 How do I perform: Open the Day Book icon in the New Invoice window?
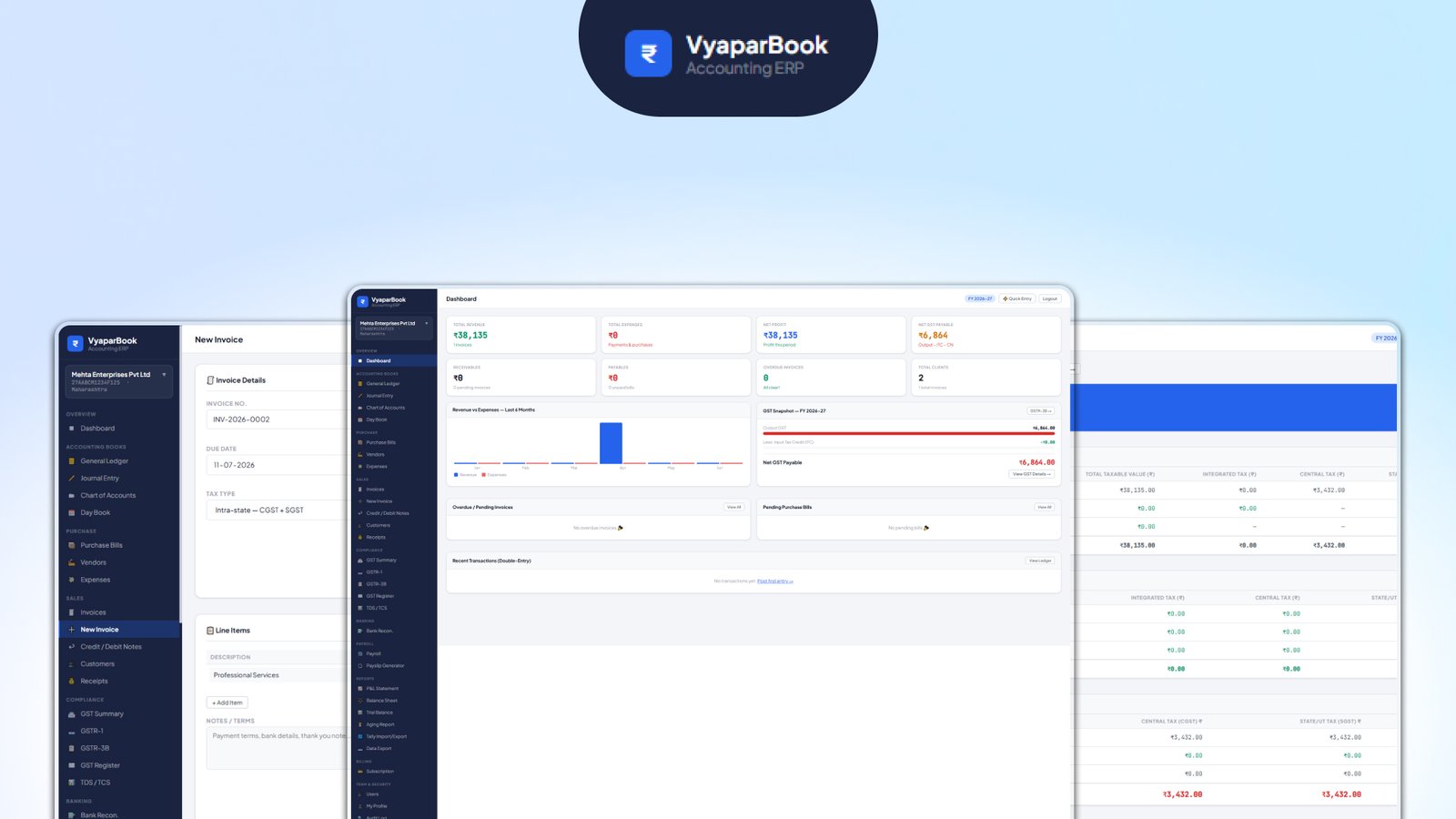72,513
